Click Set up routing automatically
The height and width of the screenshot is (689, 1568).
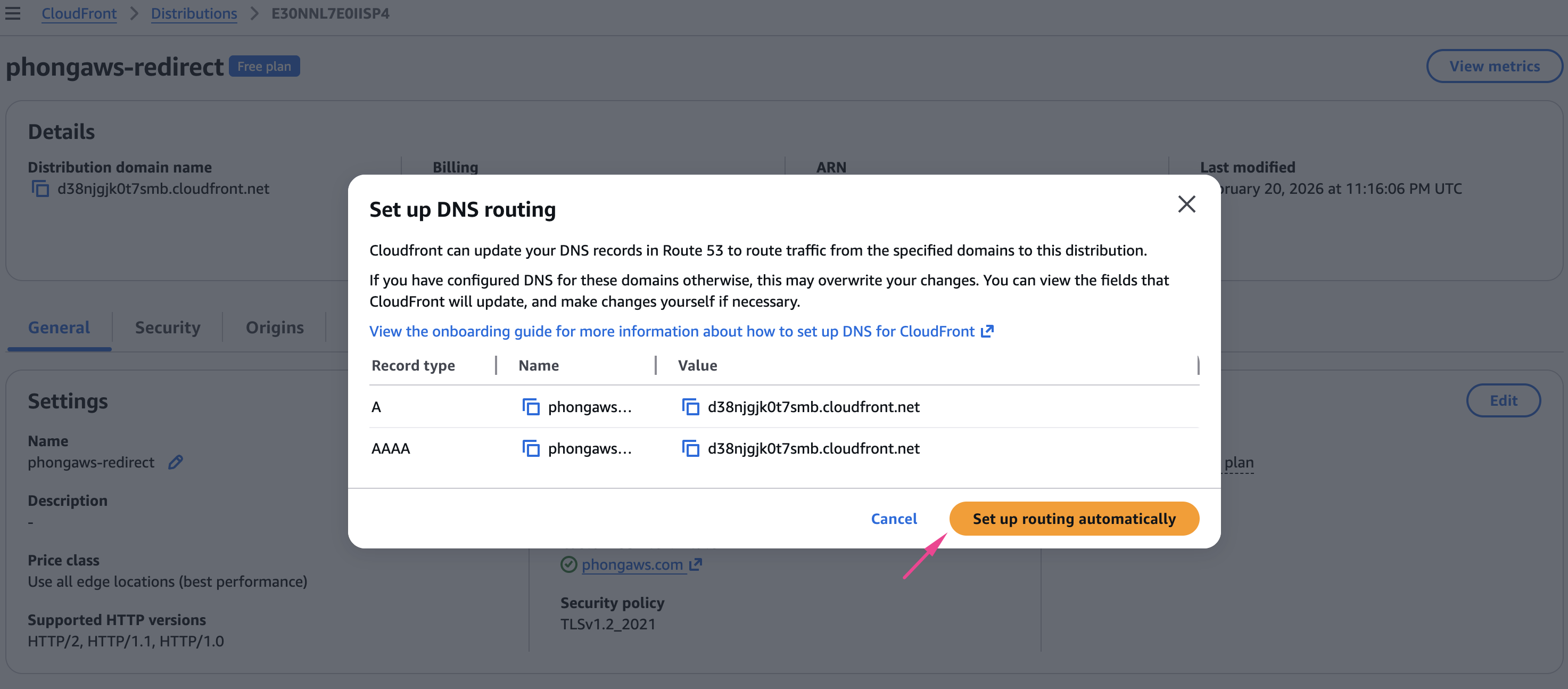pyautogui.click(x=1074, y=519)
